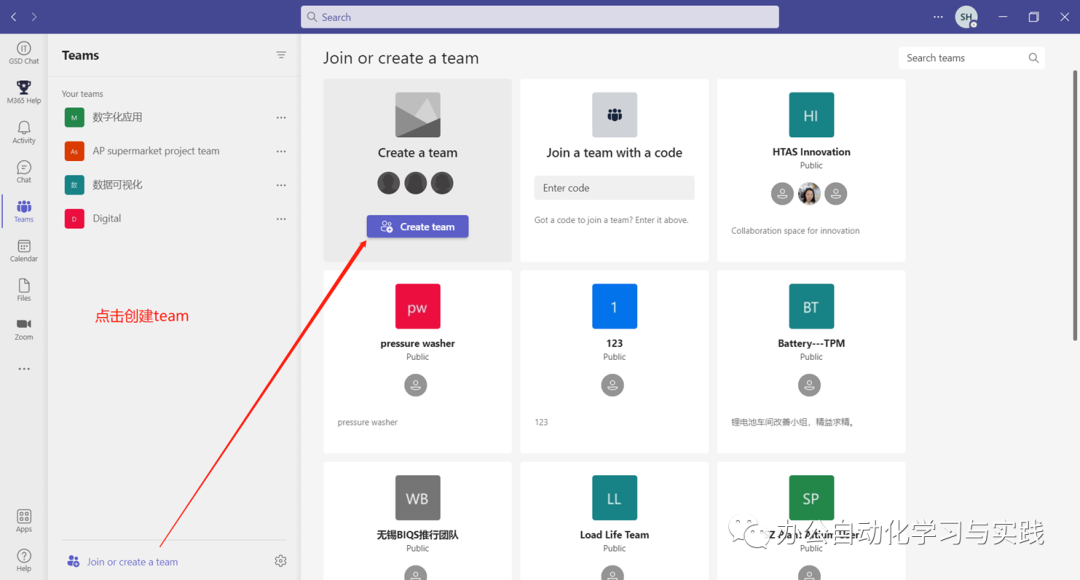Click the Battery---TPM BT tile icon
The image size is (1080, 580).
tap(811, 307)
